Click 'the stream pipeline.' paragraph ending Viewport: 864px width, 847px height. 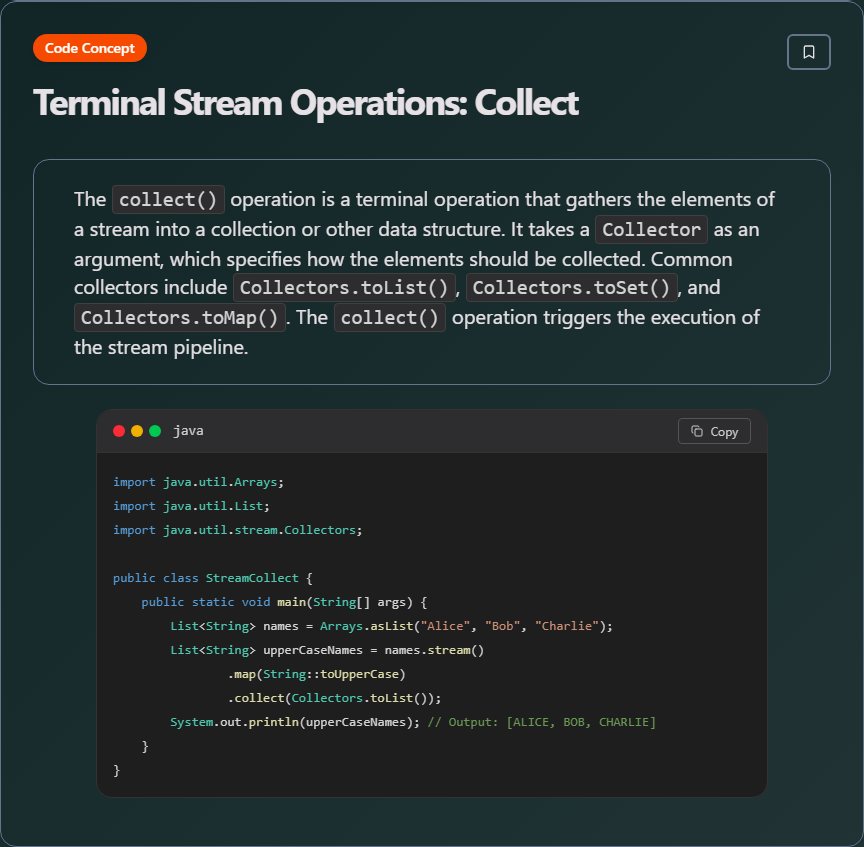[161, 348]
